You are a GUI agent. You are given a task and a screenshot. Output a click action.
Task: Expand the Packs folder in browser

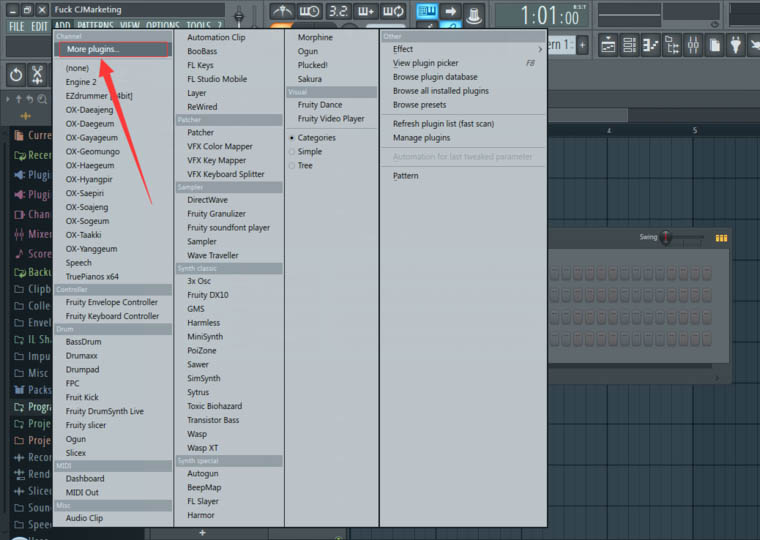click(x=32, y=390)
